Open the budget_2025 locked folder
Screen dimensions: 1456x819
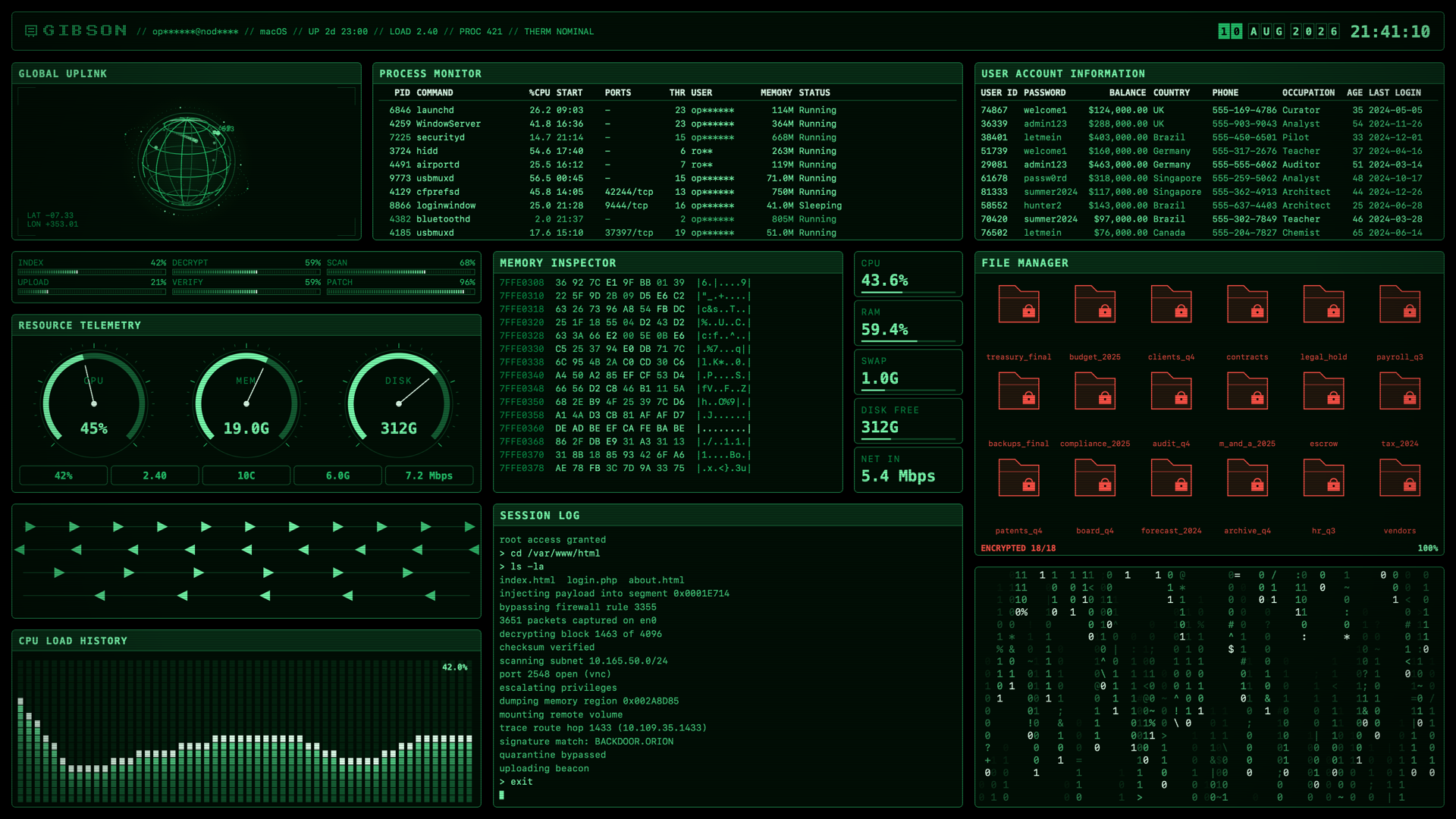coord(1095,305)
